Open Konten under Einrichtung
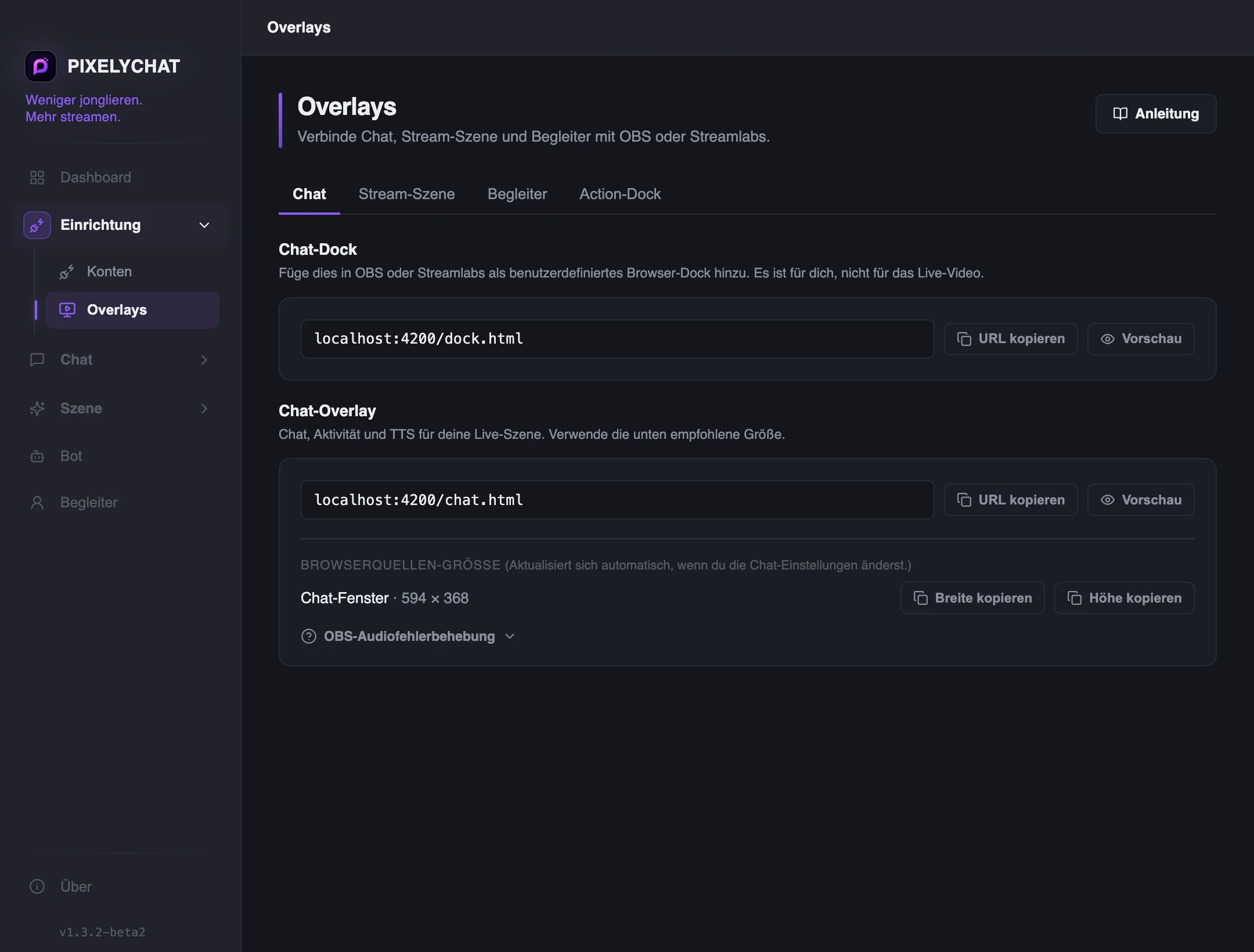Viewport: 1254px width, 952px height. [x=132, y=272]
